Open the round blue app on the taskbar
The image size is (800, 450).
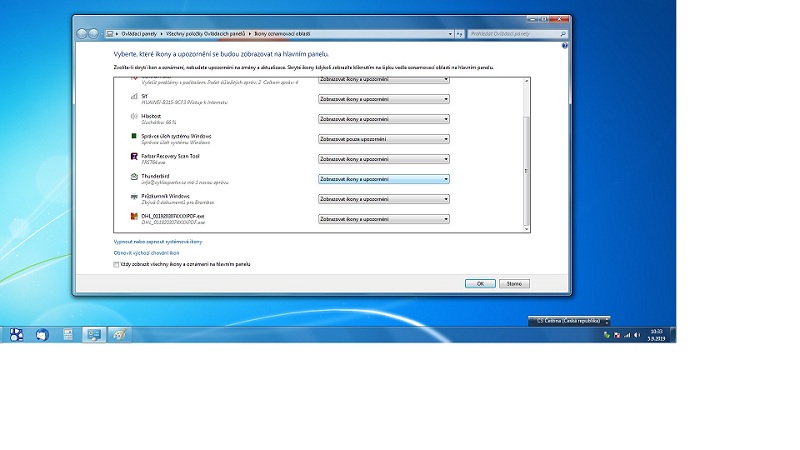pyautogui.click(x=42, y=335)
